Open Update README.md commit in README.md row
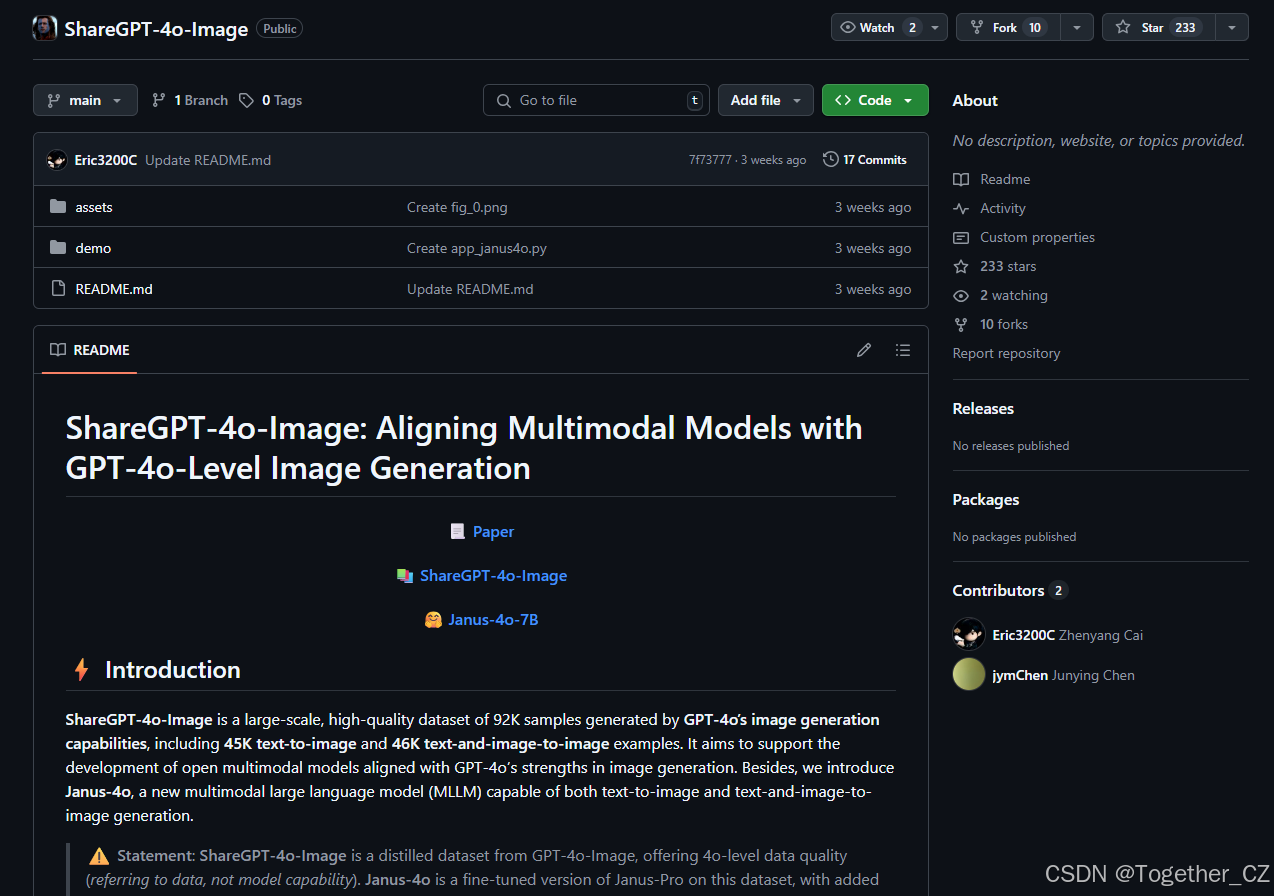The width and height of the screenshot is (1274, 896). (x=470, y=289)
